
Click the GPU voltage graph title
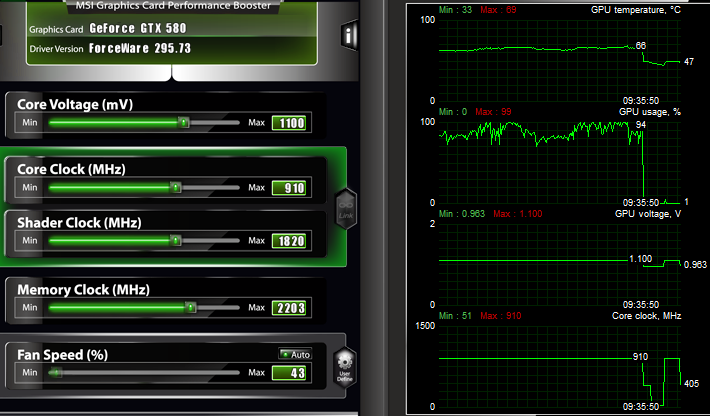(648, 214)
